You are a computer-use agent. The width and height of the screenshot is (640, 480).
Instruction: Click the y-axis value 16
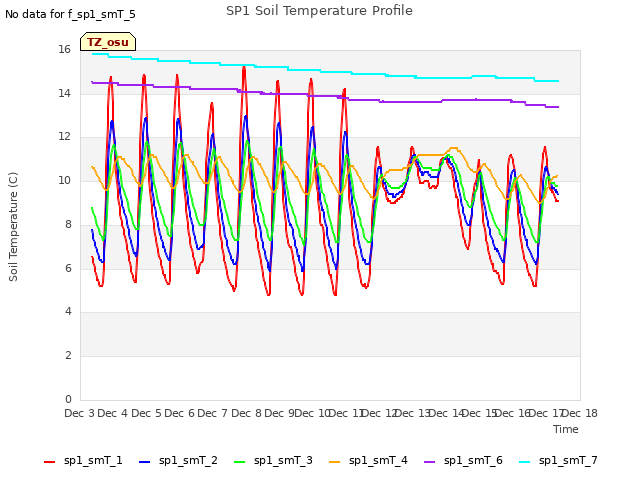pos(64,50)
